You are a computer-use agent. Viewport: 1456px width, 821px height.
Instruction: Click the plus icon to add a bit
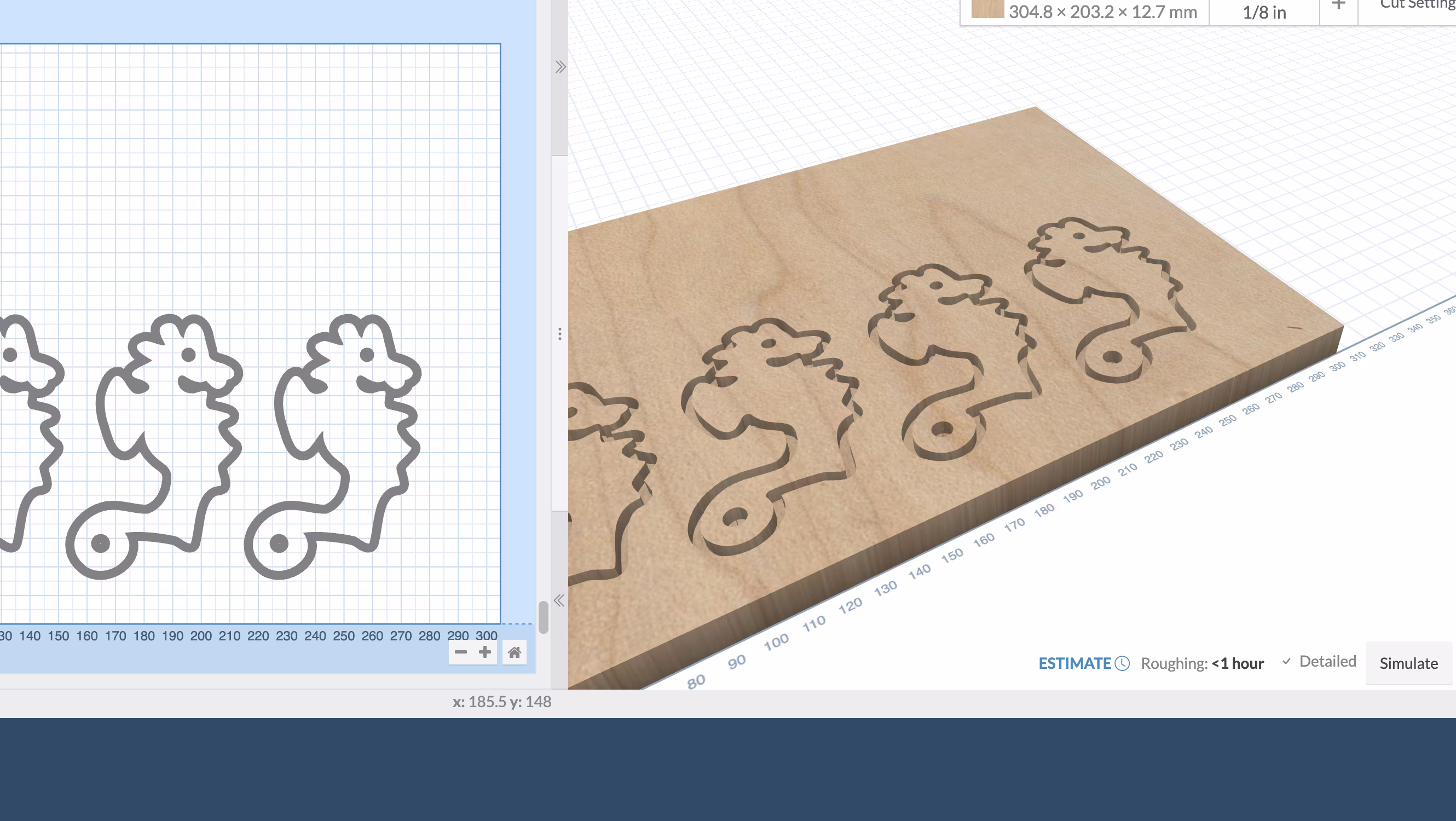(1338, 7)
